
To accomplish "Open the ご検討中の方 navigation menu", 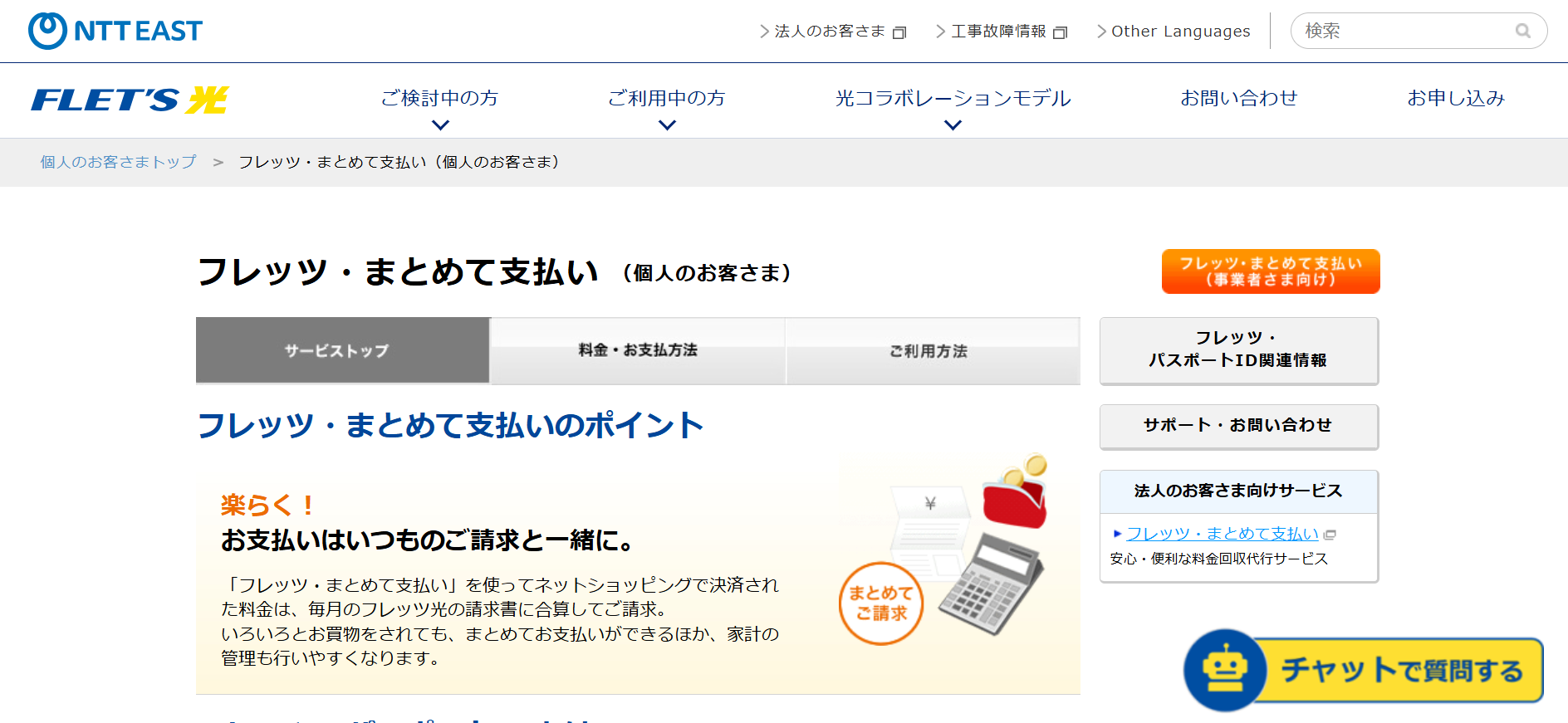I will (440, 99).
